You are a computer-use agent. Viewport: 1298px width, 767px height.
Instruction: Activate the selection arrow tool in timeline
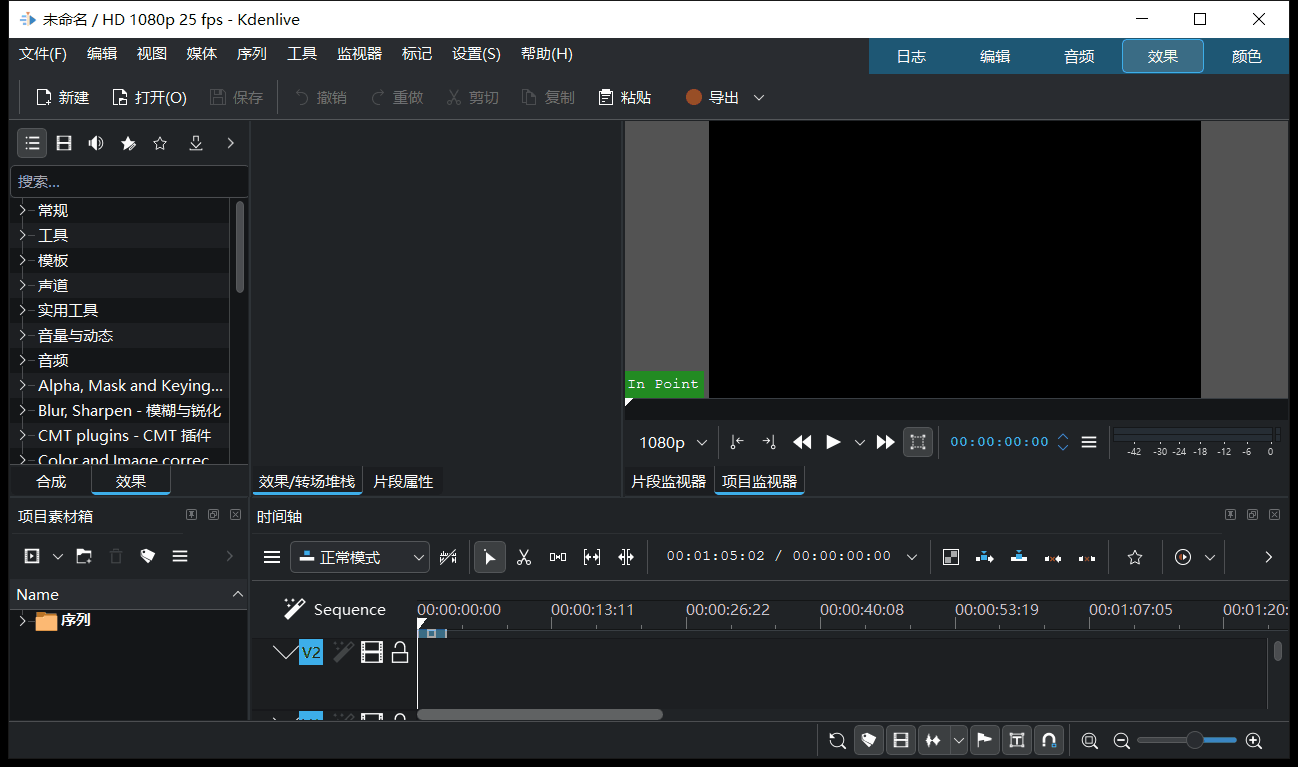[490, 557]
